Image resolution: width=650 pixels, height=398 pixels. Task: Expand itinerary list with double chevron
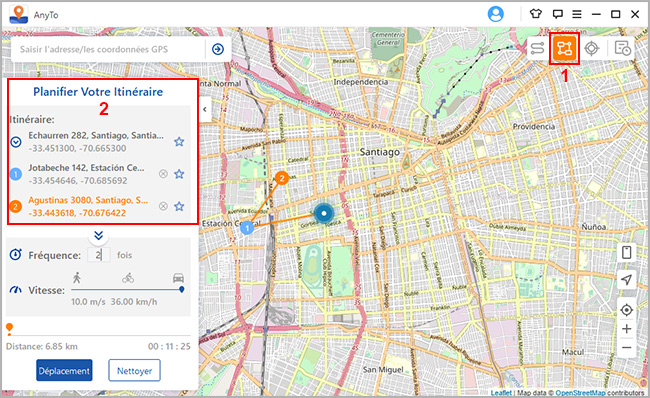point(98,236)
